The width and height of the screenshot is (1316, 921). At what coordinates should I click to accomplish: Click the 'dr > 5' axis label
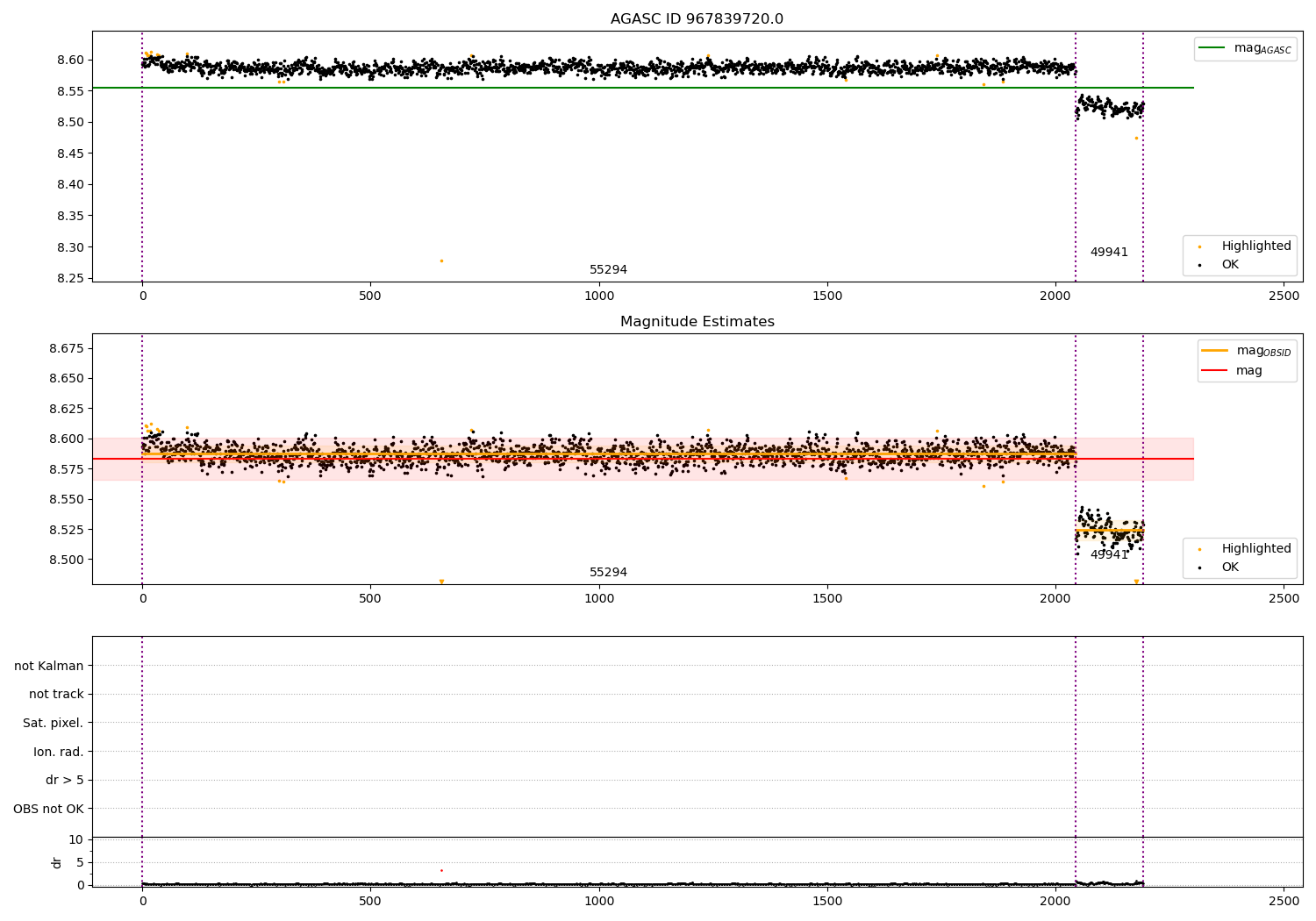point(65,780)
